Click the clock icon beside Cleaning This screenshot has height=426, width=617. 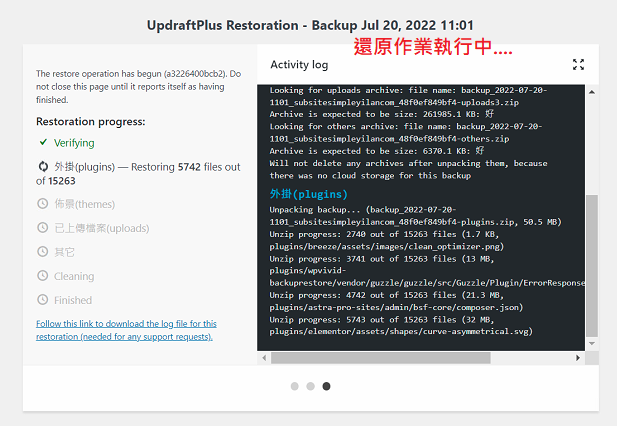pos(42,276)
